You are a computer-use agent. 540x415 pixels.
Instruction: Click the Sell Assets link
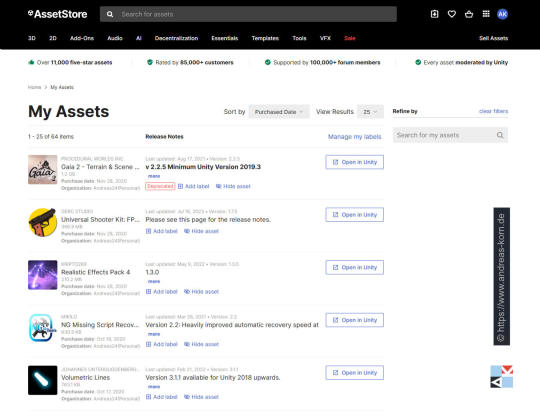point(494,38)
